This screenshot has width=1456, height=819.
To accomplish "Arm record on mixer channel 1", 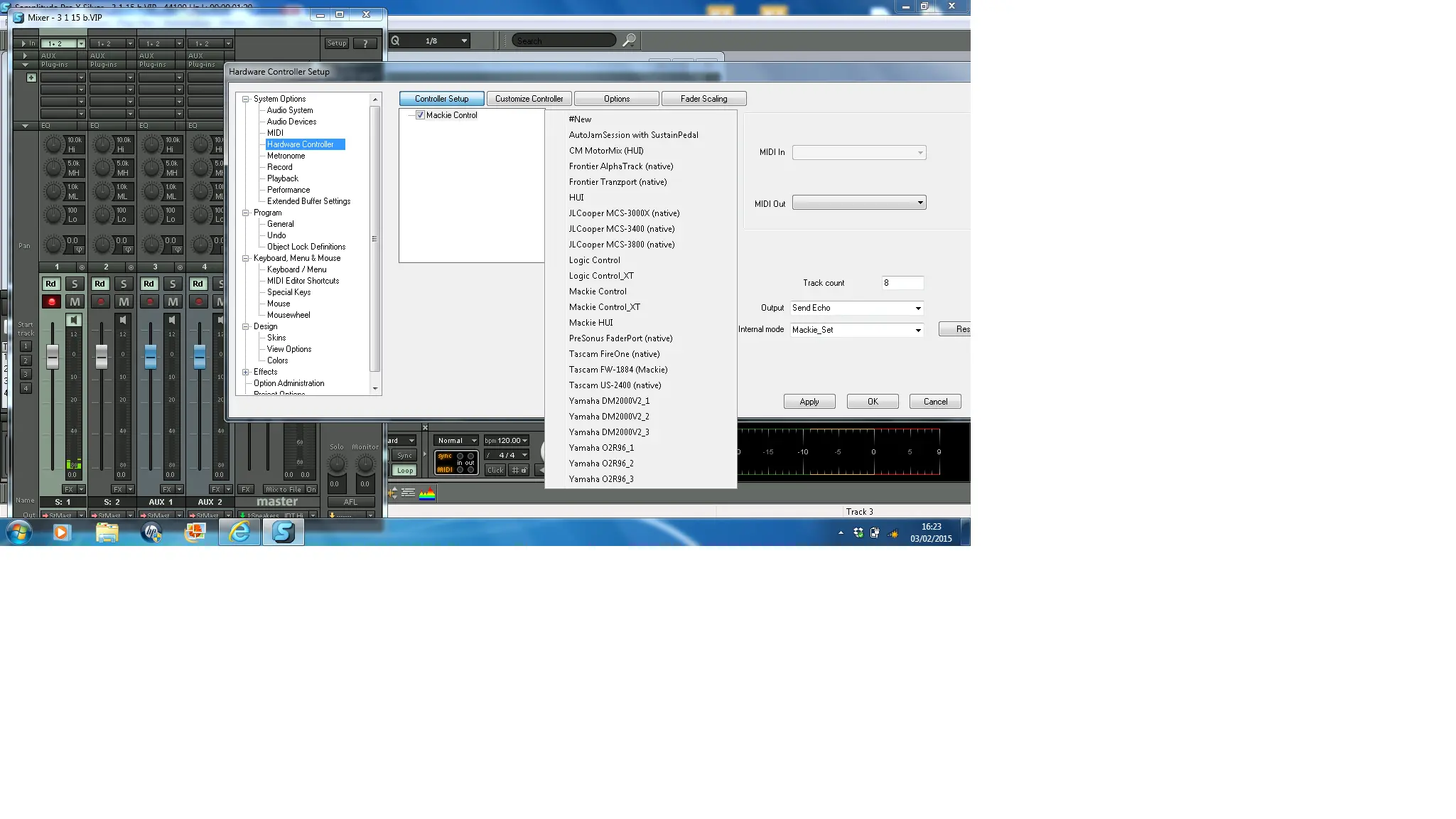I will tap(51, 302).
